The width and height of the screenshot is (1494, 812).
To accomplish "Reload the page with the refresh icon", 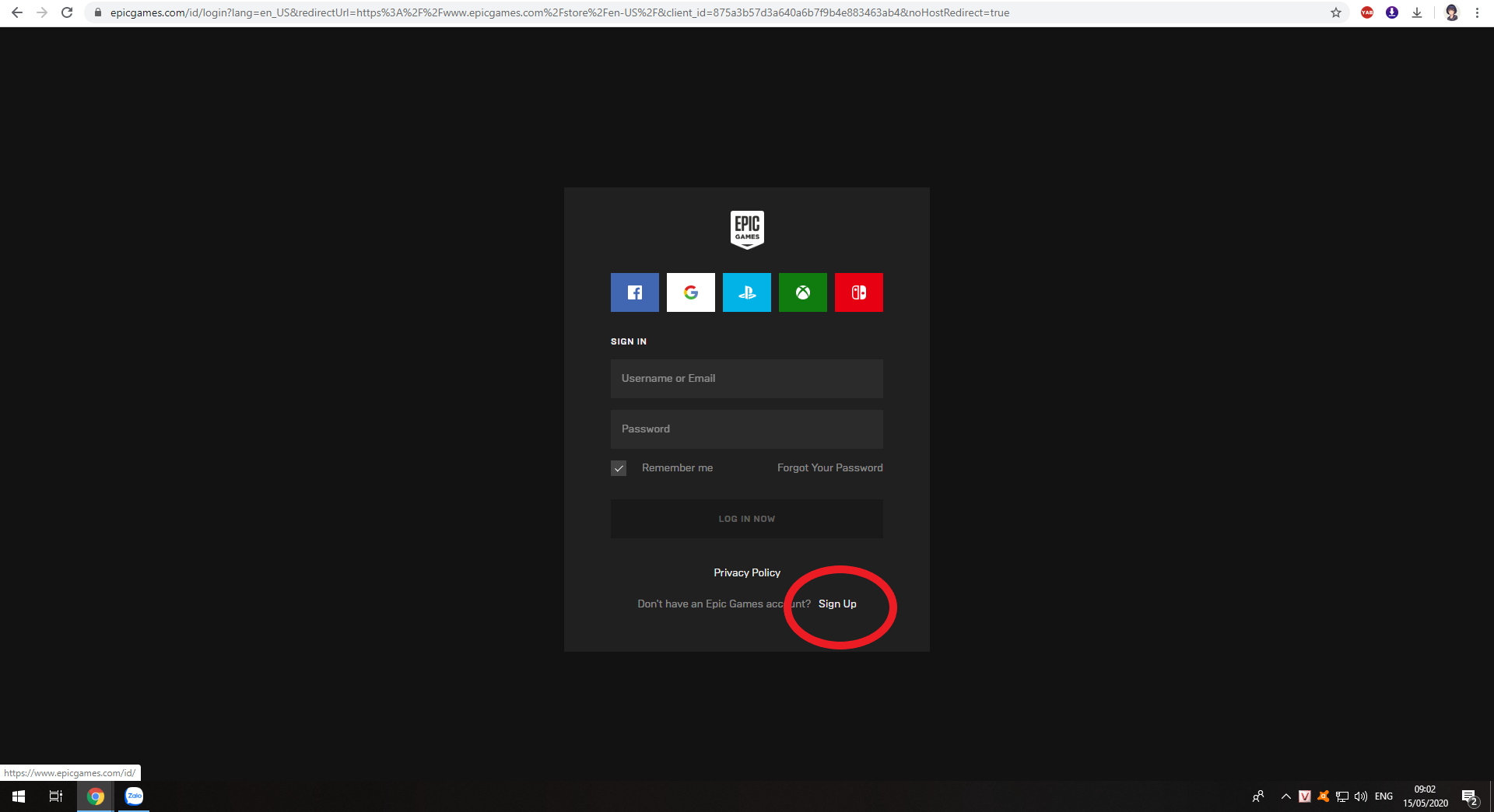I will point(67,12).
